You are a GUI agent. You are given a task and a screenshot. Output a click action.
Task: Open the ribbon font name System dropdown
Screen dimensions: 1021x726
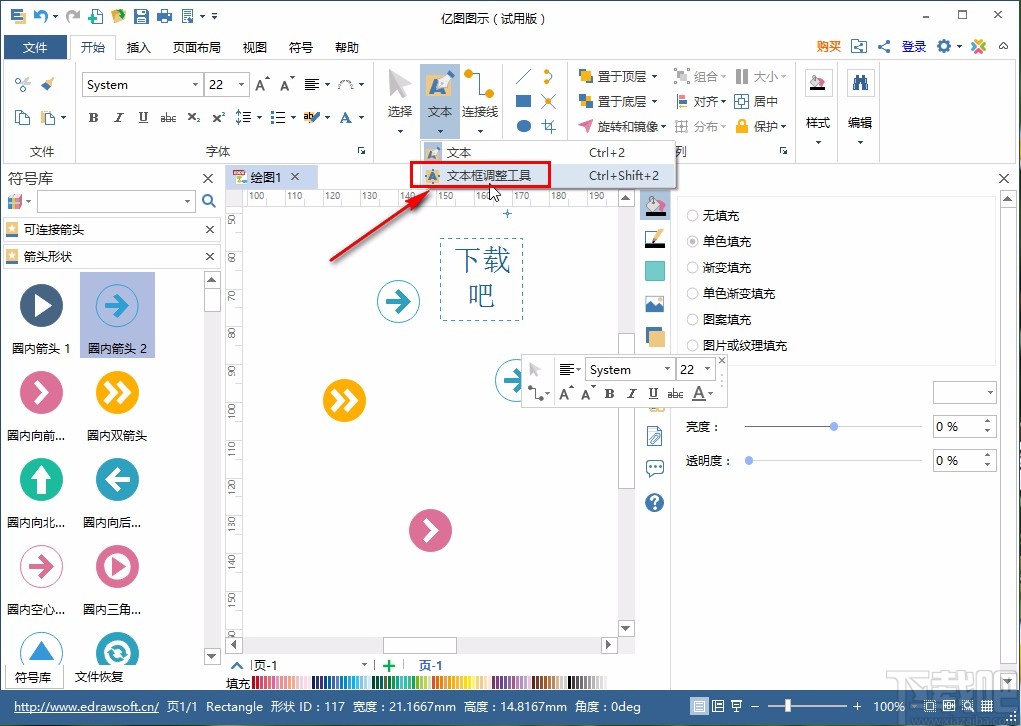coord(195,85)
